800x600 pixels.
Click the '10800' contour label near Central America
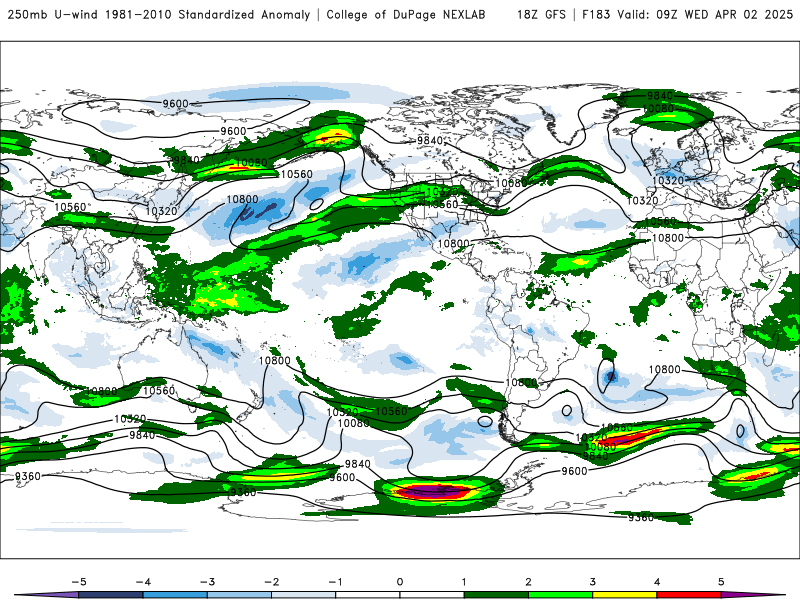tap(453, 244)
